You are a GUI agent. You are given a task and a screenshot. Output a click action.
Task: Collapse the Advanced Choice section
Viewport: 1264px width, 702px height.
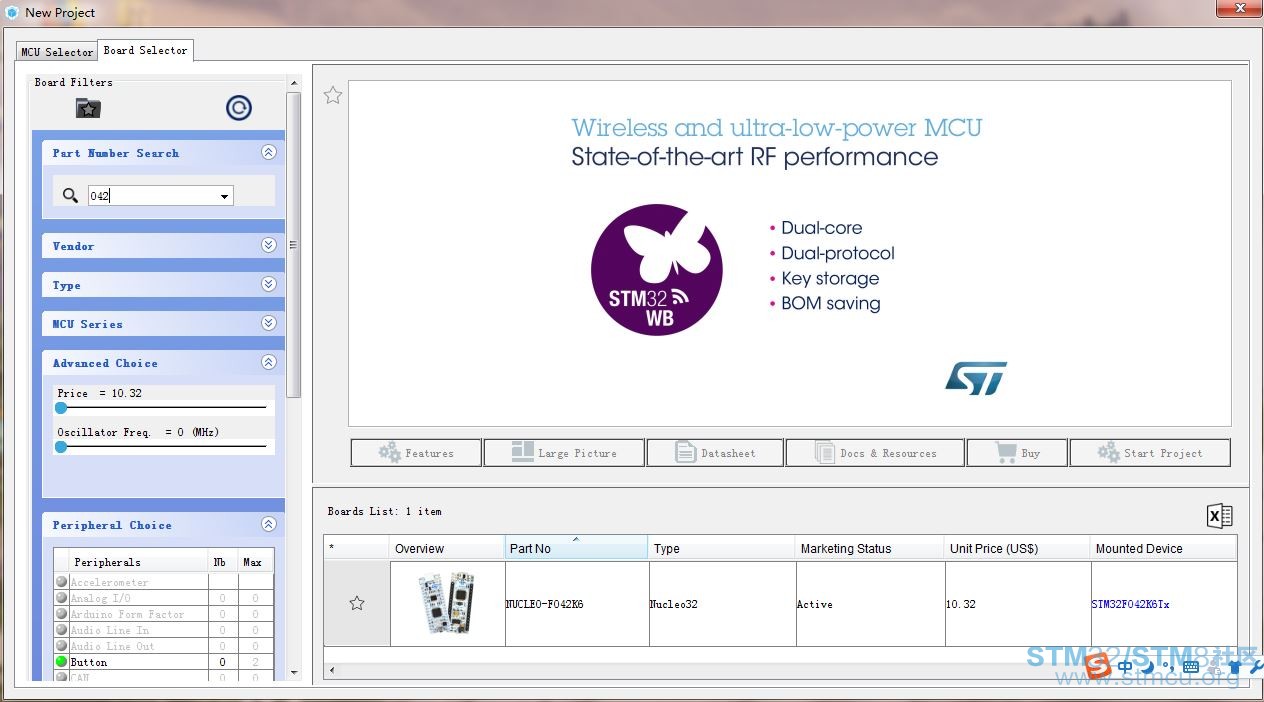click(x=268, y=362)
